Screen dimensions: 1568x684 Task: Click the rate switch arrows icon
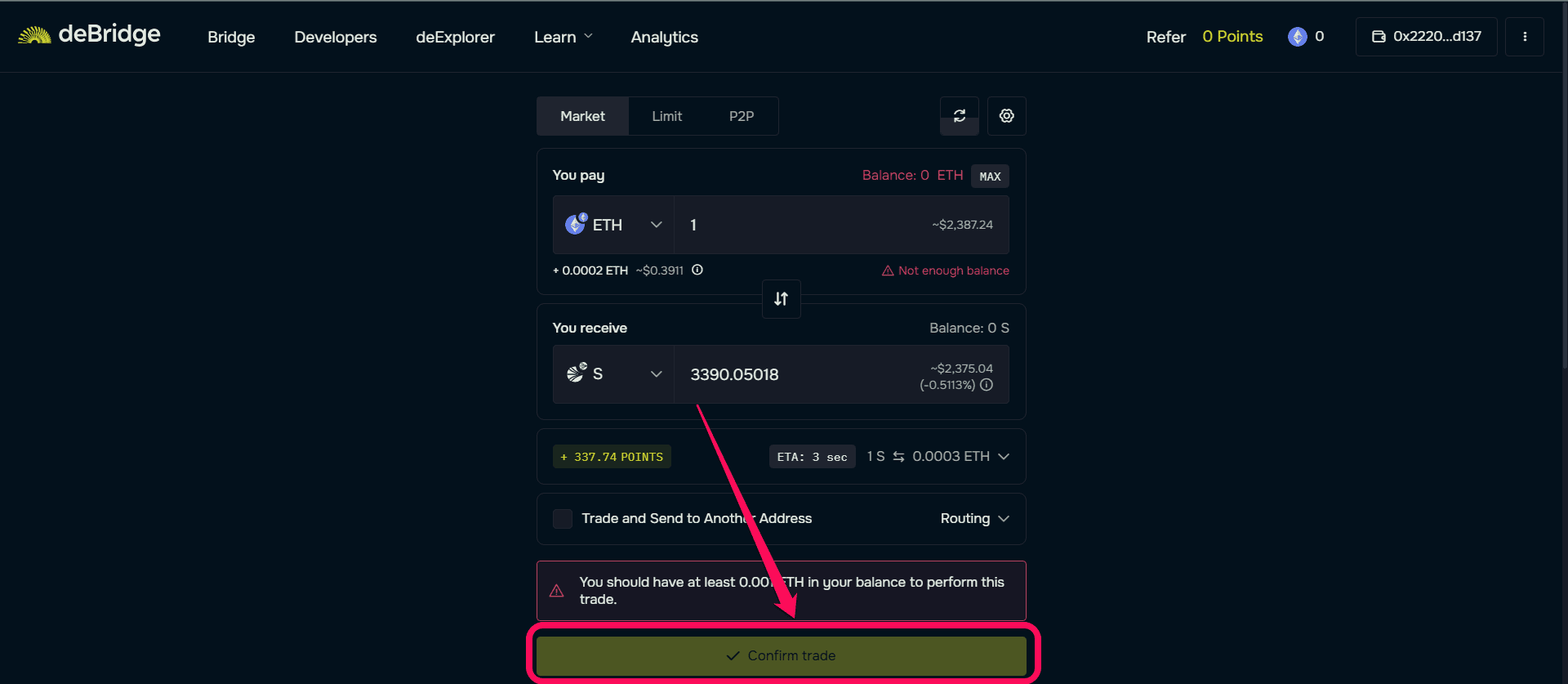tap(898, 457)
